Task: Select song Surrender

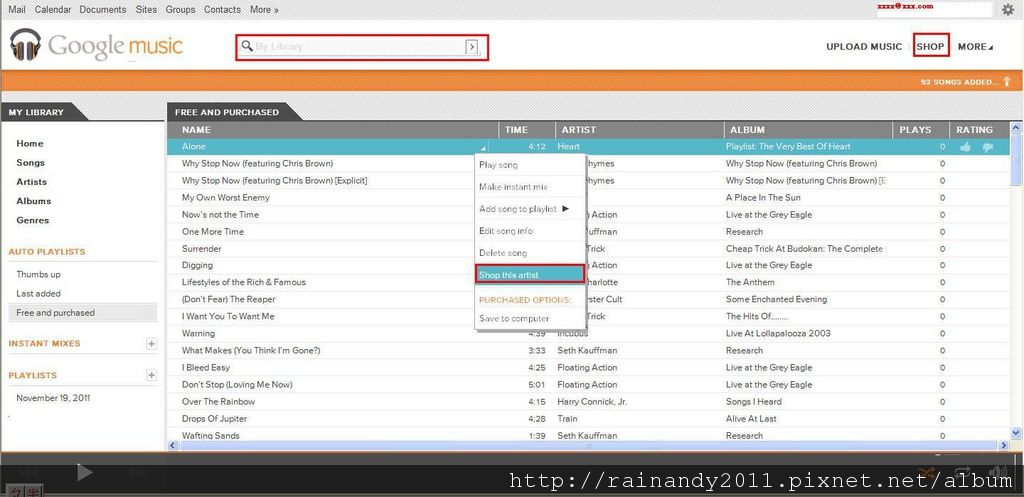Action: [x=201, y=248]
